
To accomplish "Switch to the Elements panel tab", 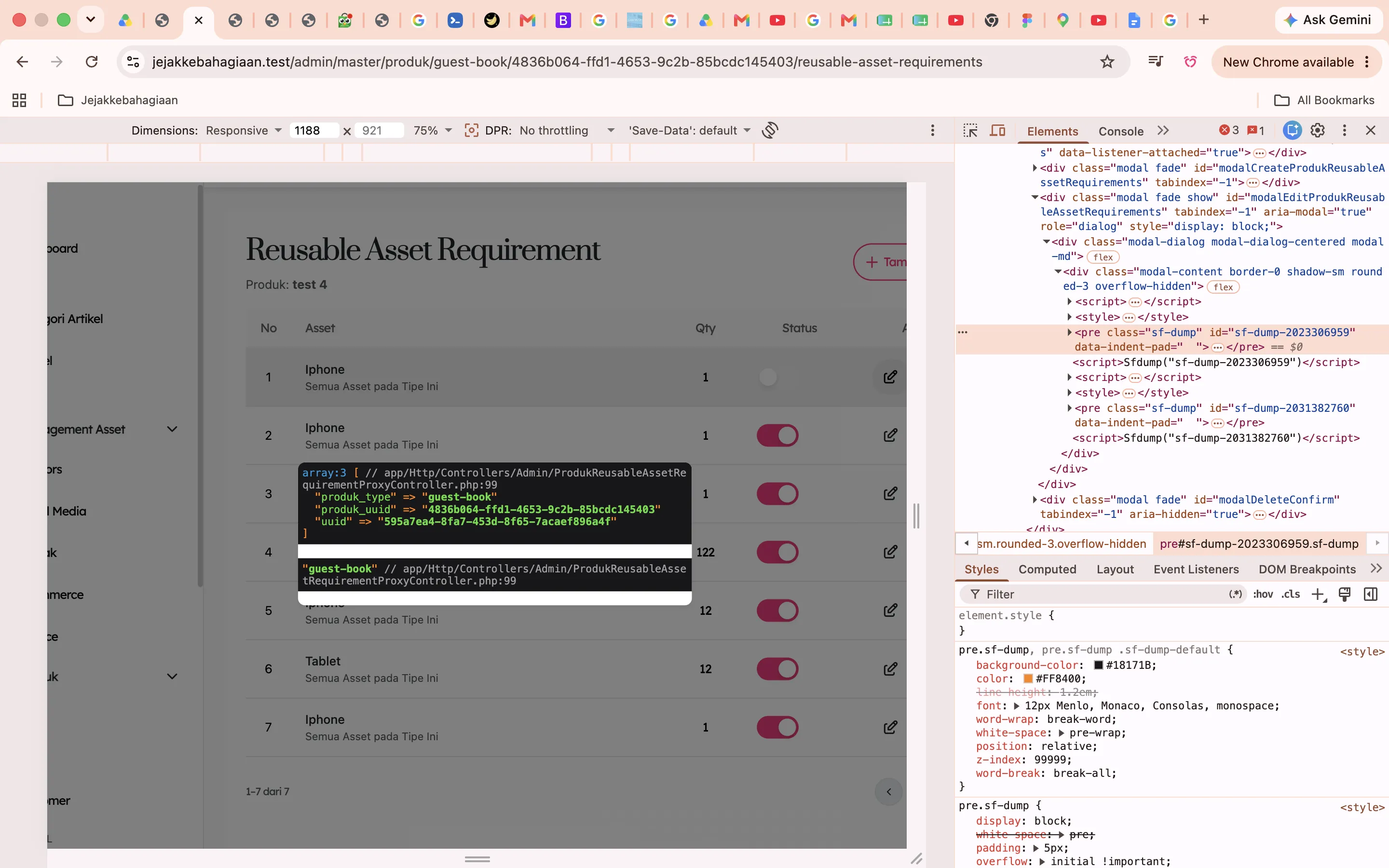I will coord(1053,132).
